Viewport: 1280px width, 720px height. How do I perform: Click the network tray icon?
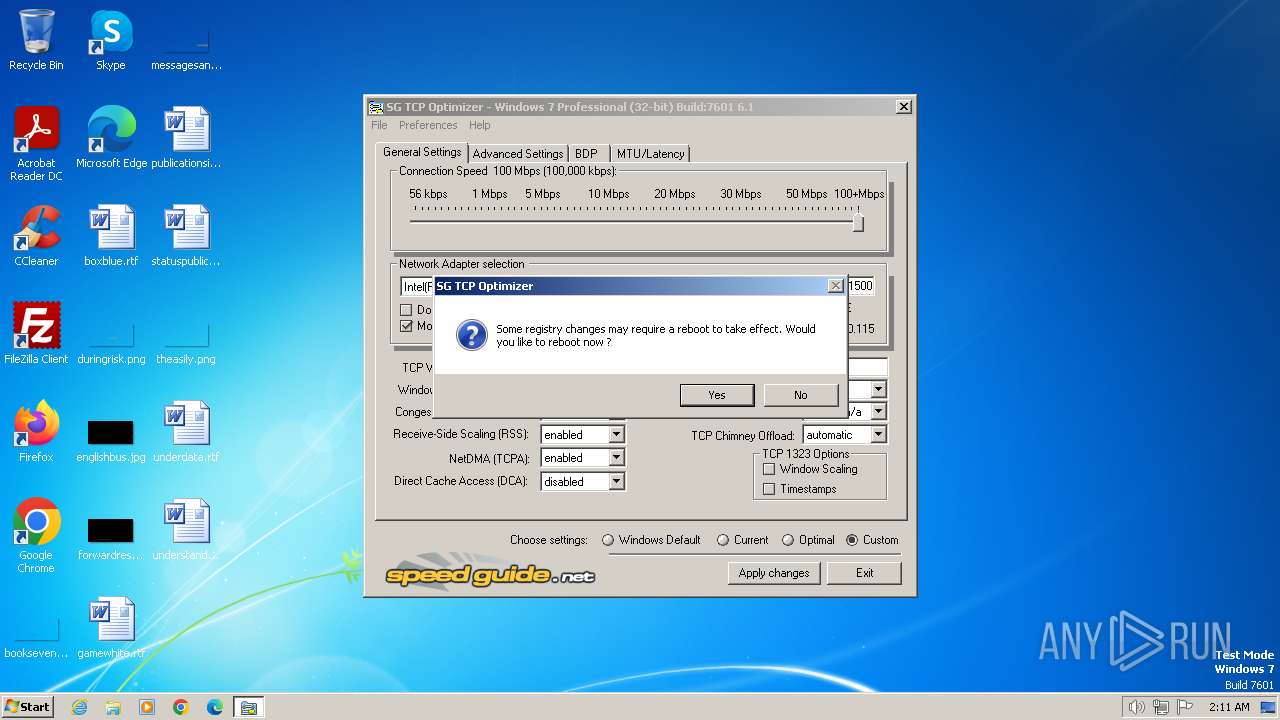1161,707
